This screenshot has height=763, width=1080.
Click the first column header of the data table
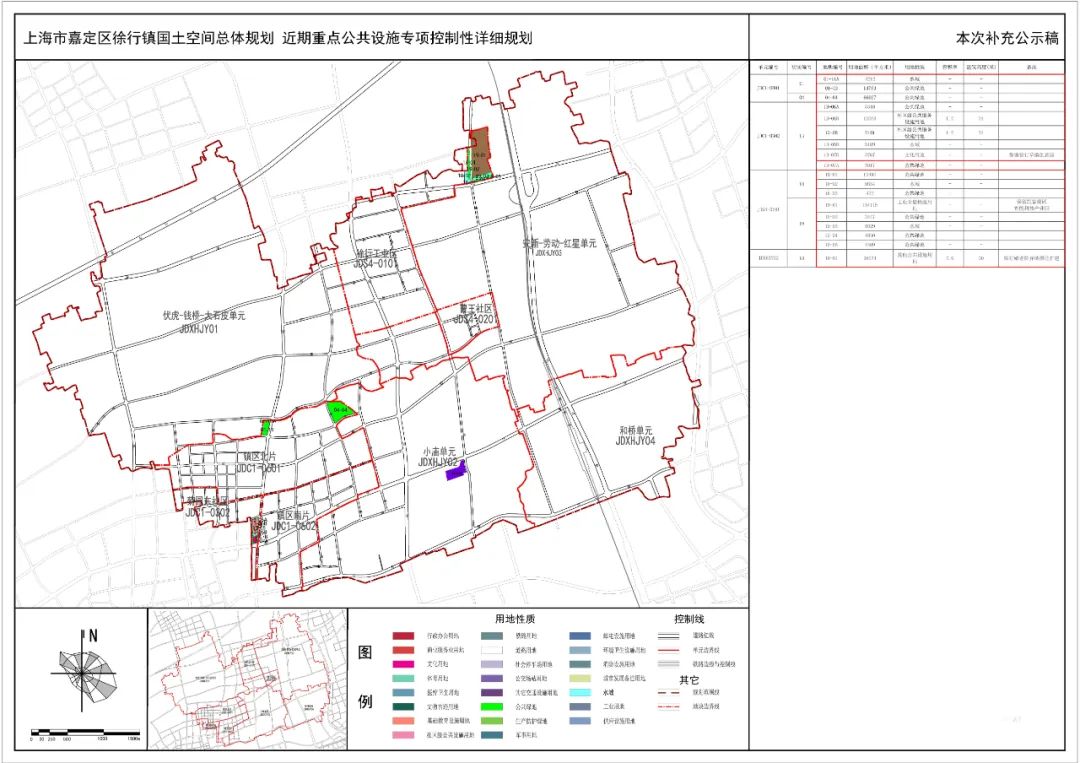point(768,67)
